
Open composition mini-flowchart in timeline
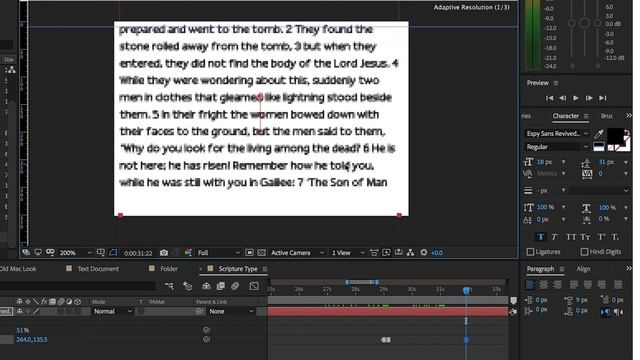169,286
